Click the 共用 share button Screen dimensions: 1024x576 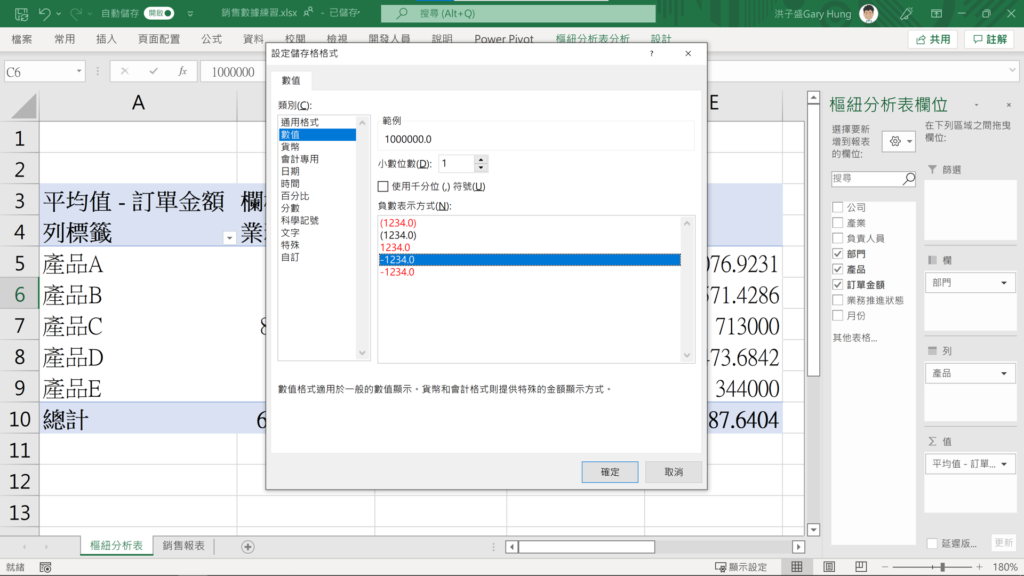pyautogui.click(x=933, y=40)
